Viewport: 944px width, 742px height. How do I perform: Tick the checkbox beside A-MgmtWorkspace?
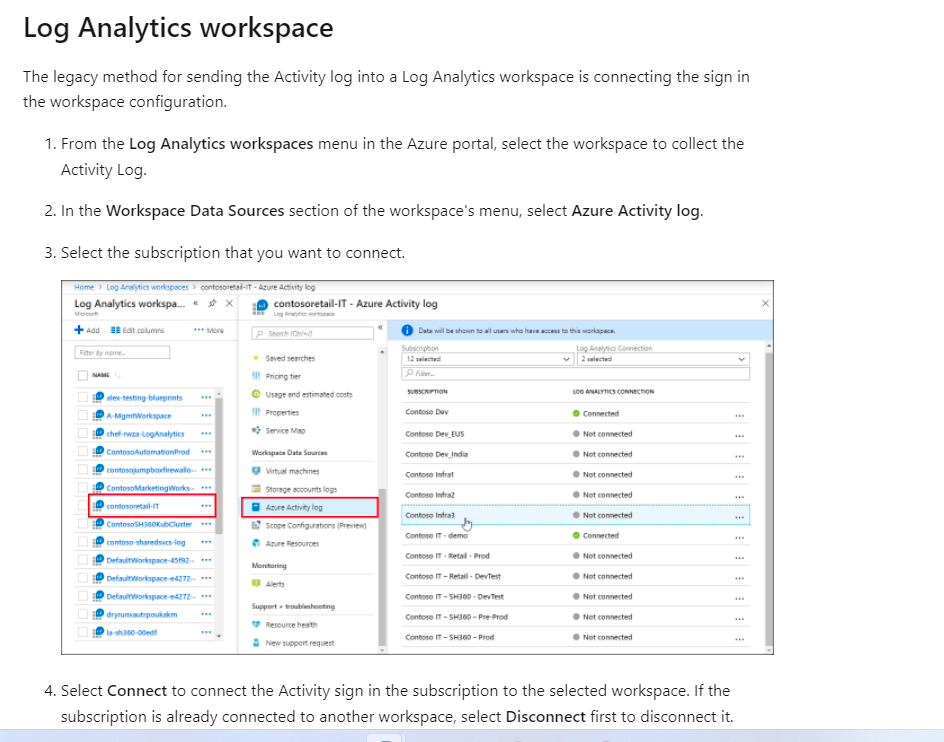point(82,415)
